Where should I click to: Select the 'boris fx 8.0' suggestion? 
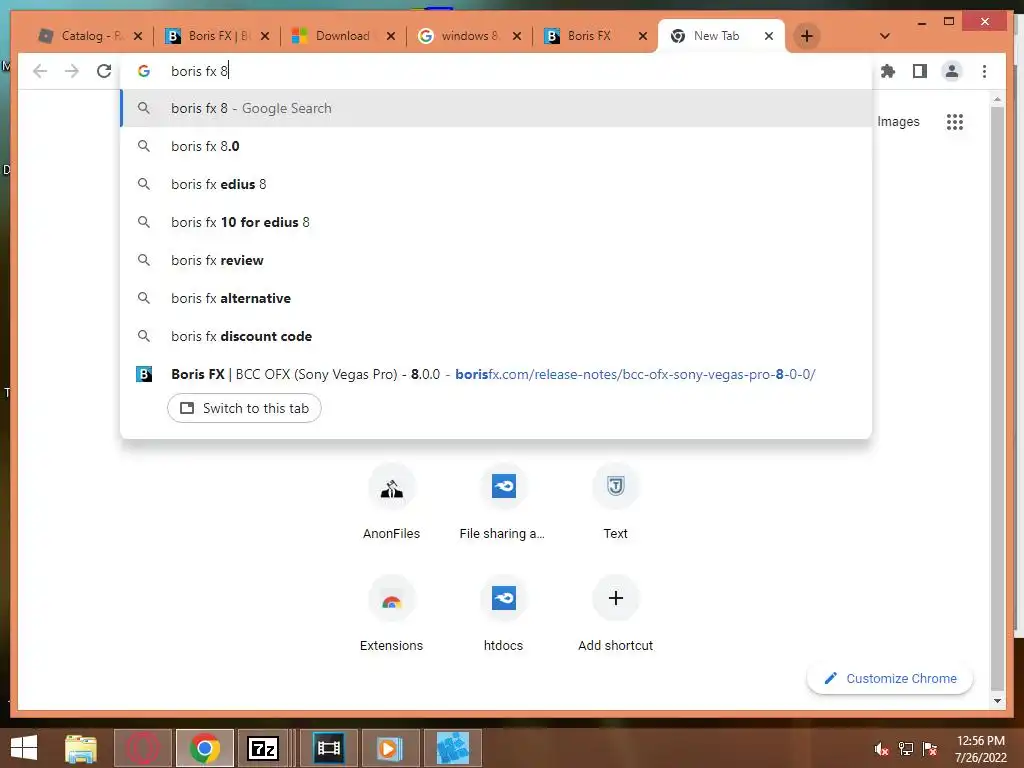496,146
